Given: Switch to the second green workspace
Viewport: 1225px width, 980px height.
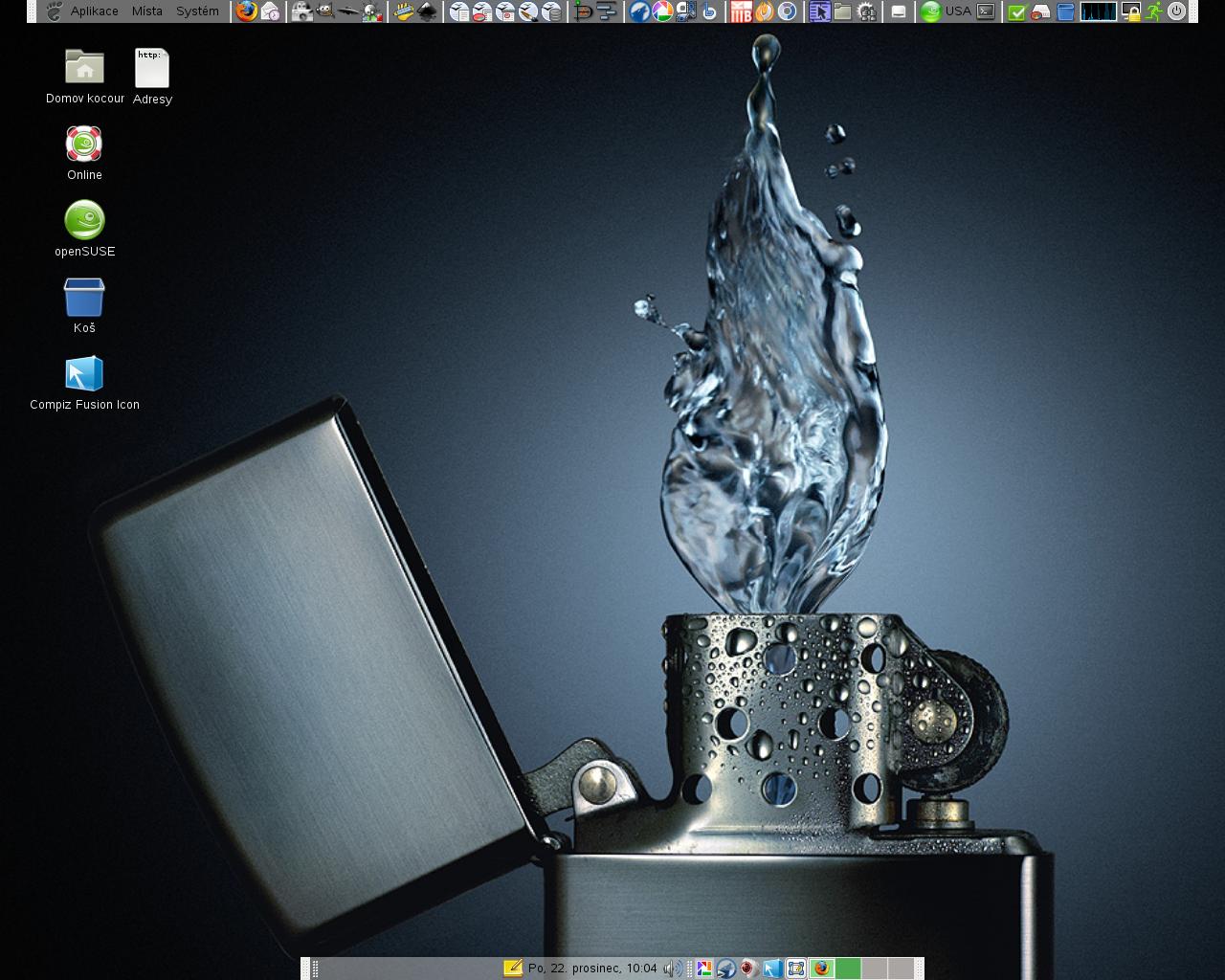Looking at the screenshot, I should pos(848,969).
